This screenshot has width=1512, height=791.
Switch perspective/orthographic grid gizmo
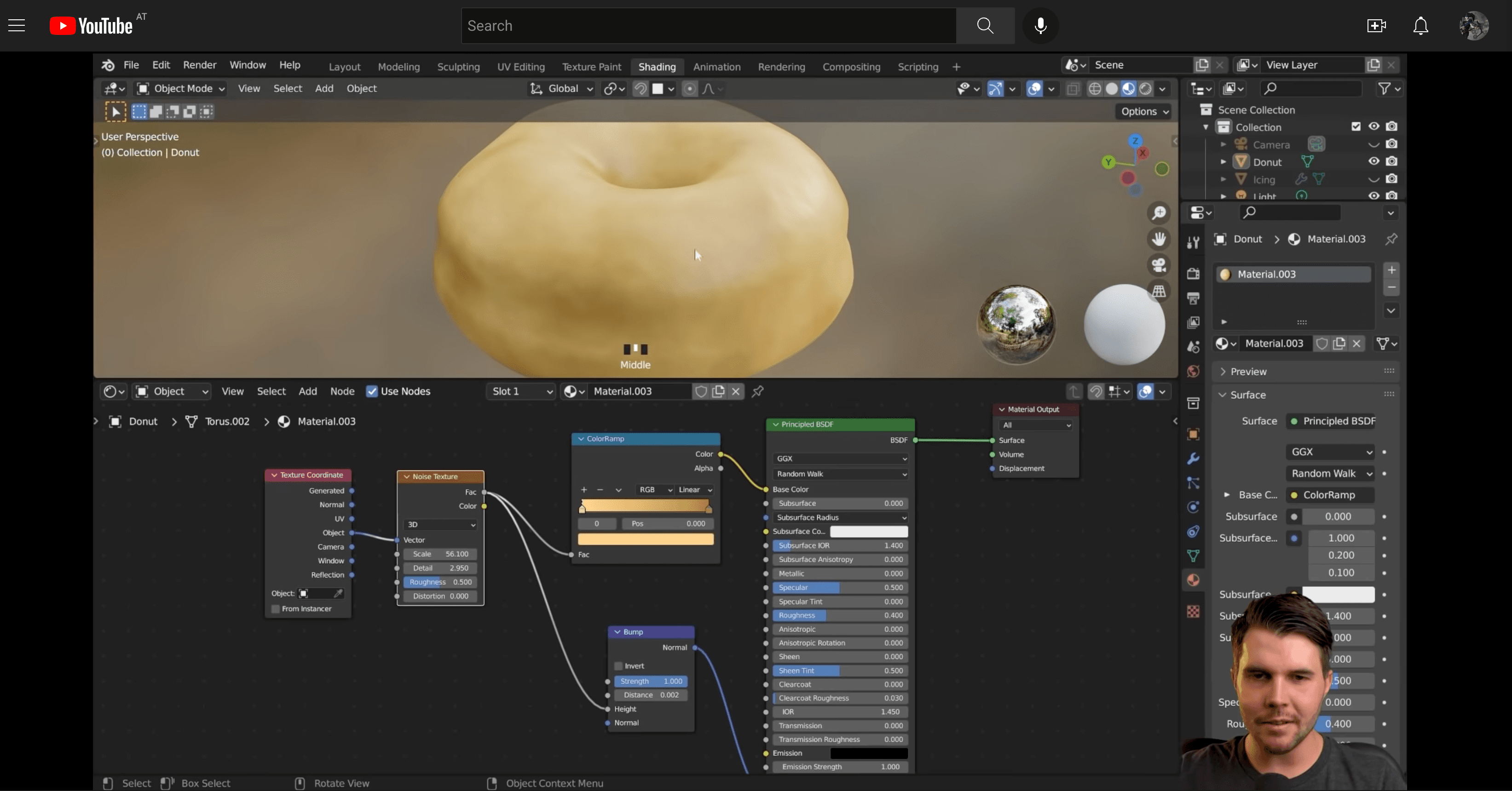coord(1159,291)
